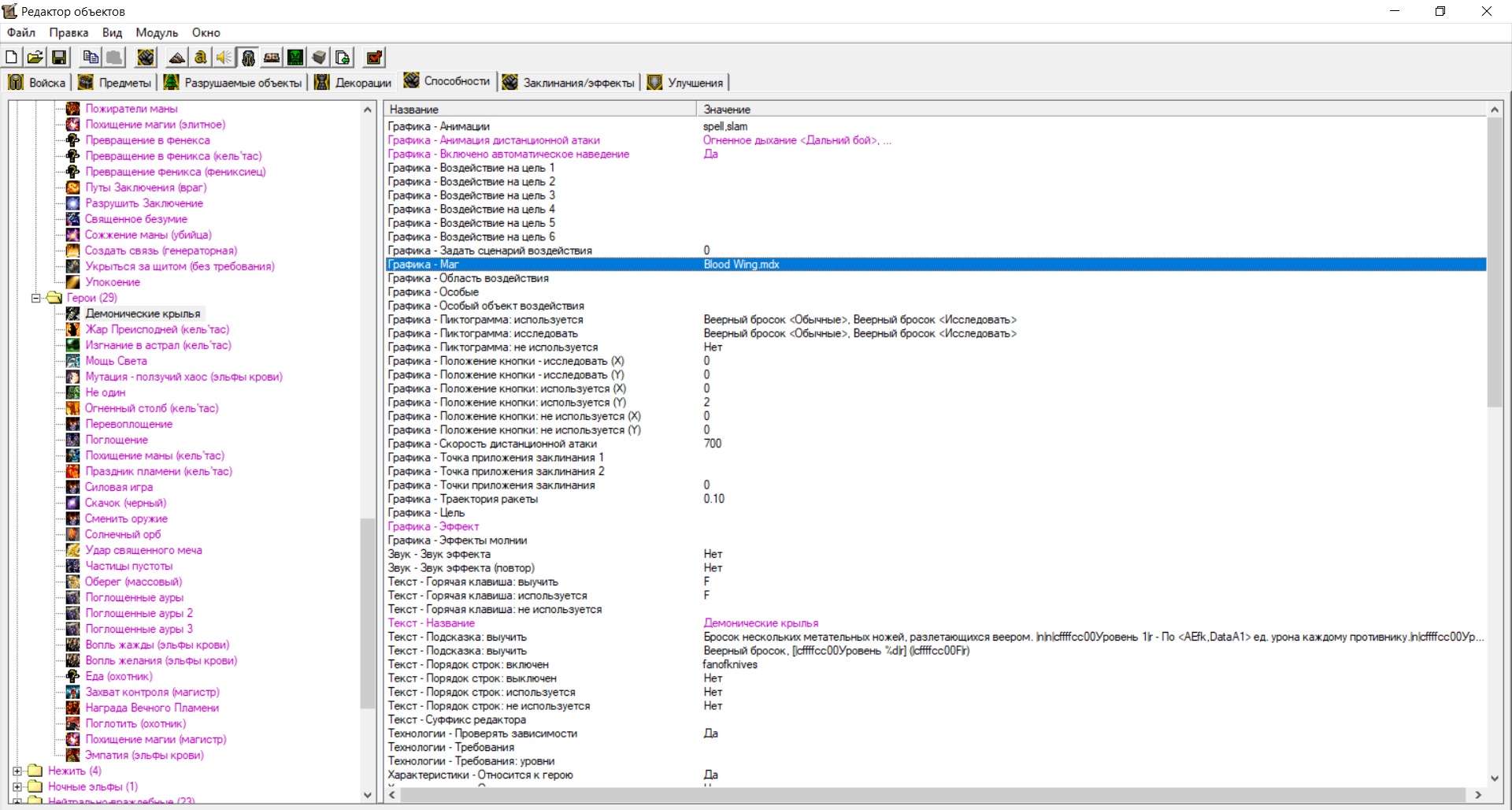This screenshot has height=810, width=1512.
Task: Click the Test Map checkmark icon
Action: (374, 58)
